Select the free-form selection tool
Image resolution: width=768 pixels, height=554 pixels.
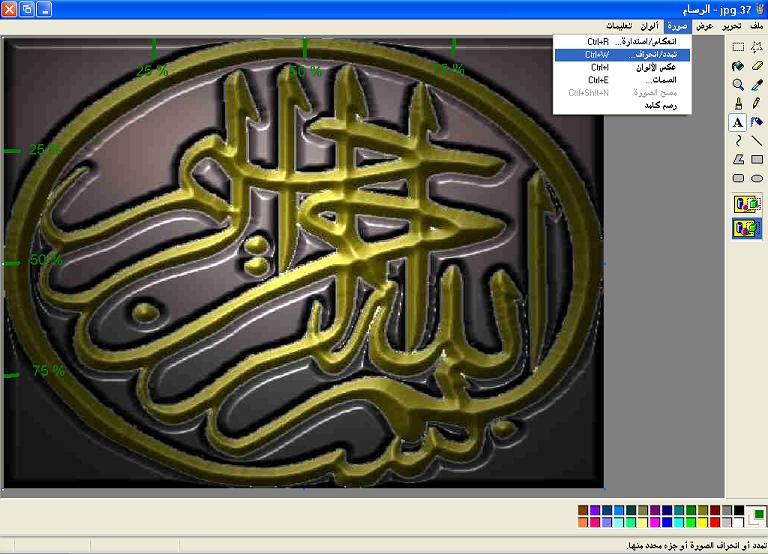[757, 47]
